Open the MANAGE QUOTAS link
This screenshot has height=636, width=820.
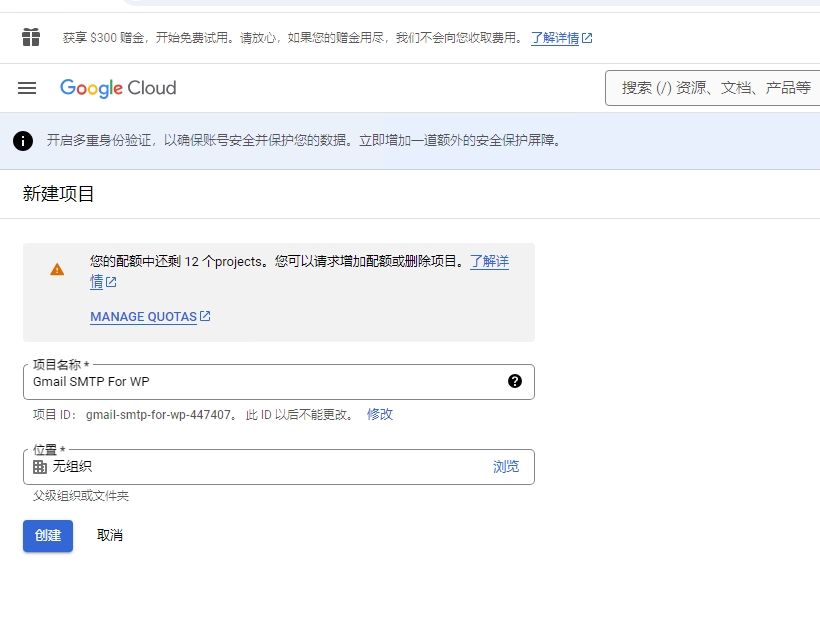click(150, 316)
